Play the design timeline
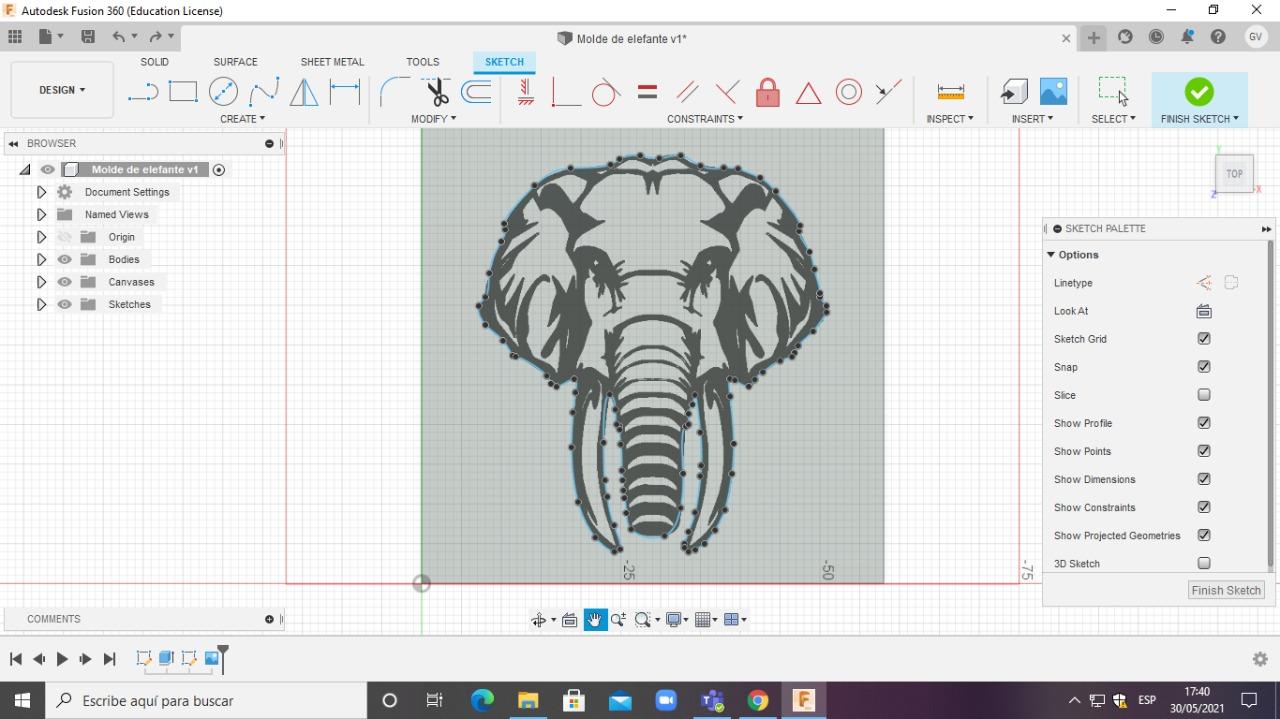Viewport: 1280px width, 719px height. click(62, 659)
